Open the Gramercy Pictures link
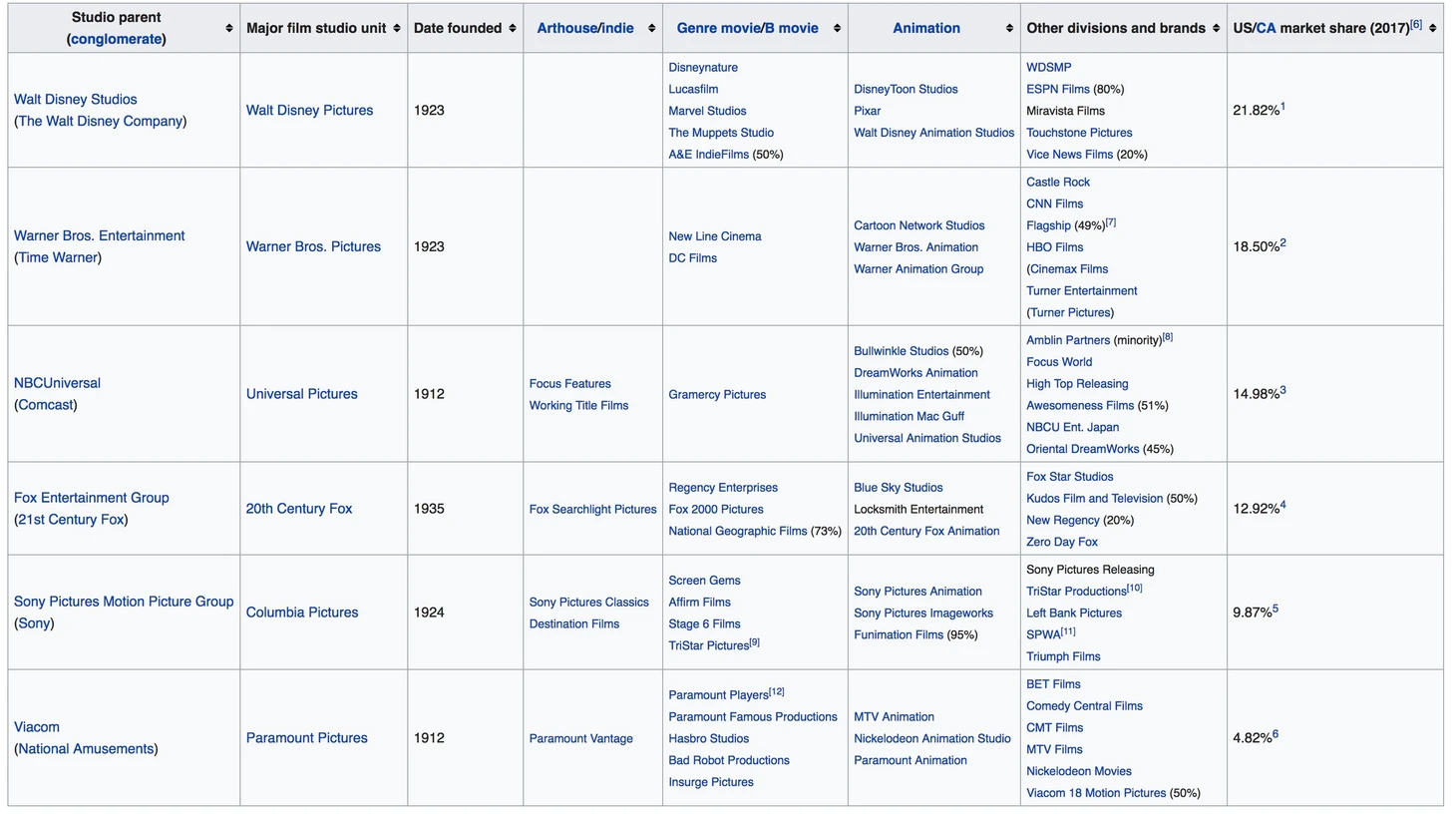The width and height of the screenshot is (1456, 814). (x=717, y=395)
